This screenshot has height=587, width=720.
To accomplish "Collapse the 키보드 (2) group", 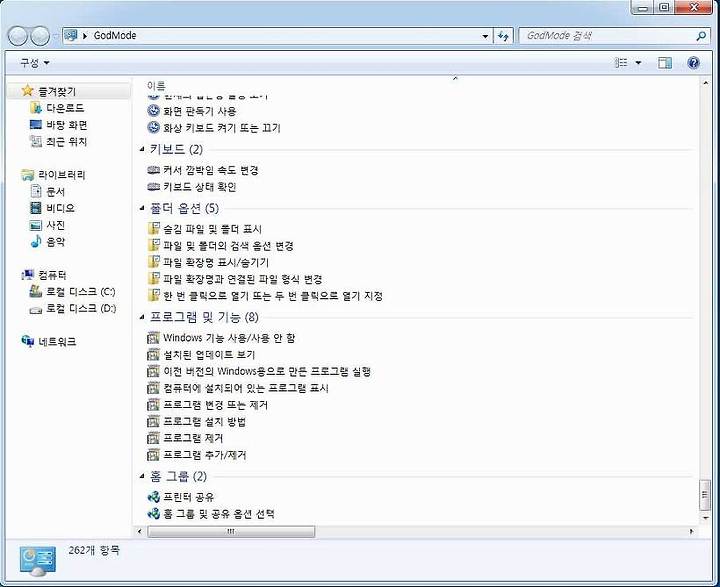I will coord(142,149).
